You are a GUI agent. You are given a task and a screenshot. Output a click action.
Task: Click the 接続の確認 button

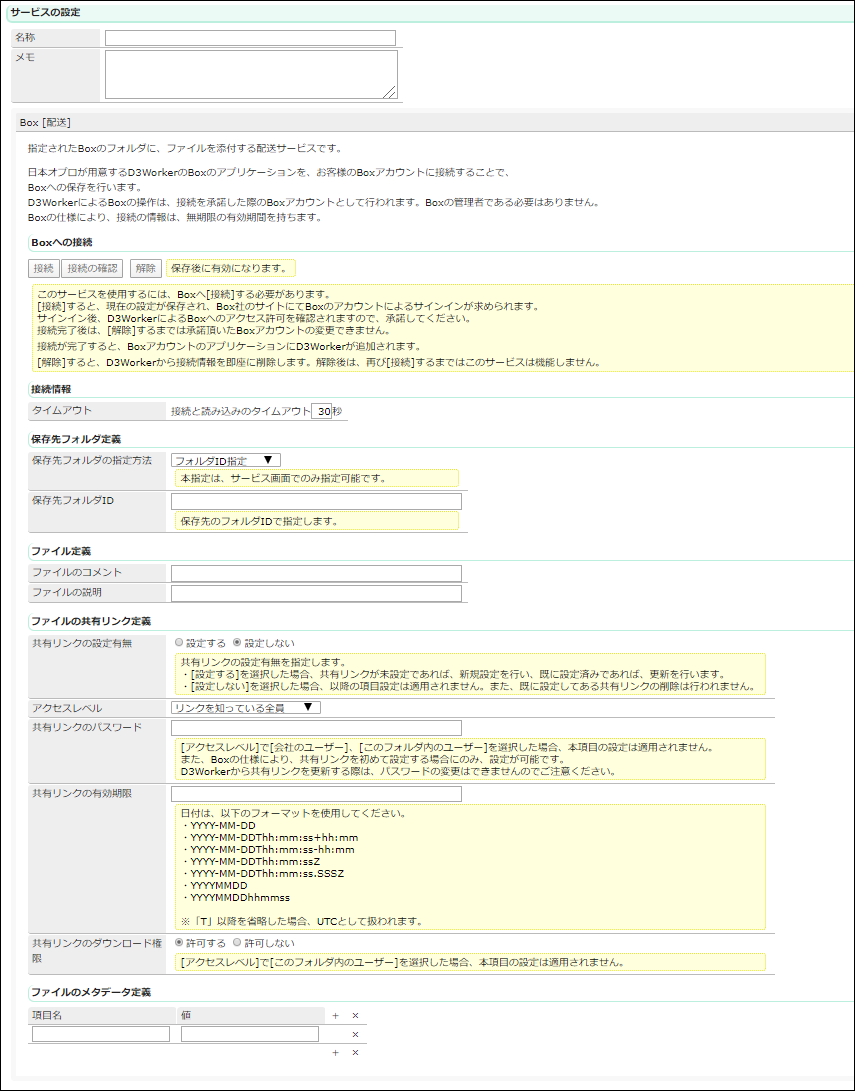point(92,268)
